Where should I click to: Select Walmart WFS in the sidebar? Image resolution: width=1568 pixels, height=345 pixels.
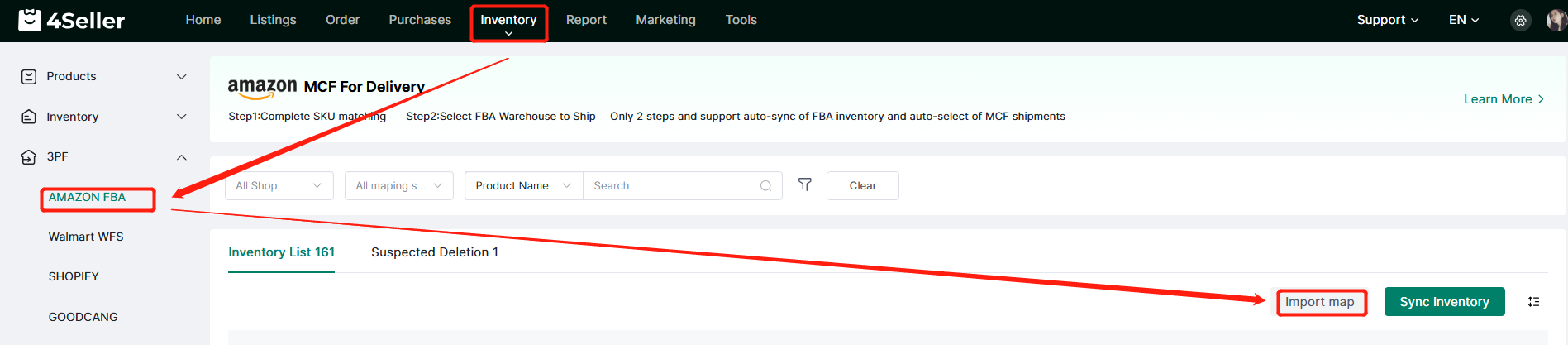point(86,237)
